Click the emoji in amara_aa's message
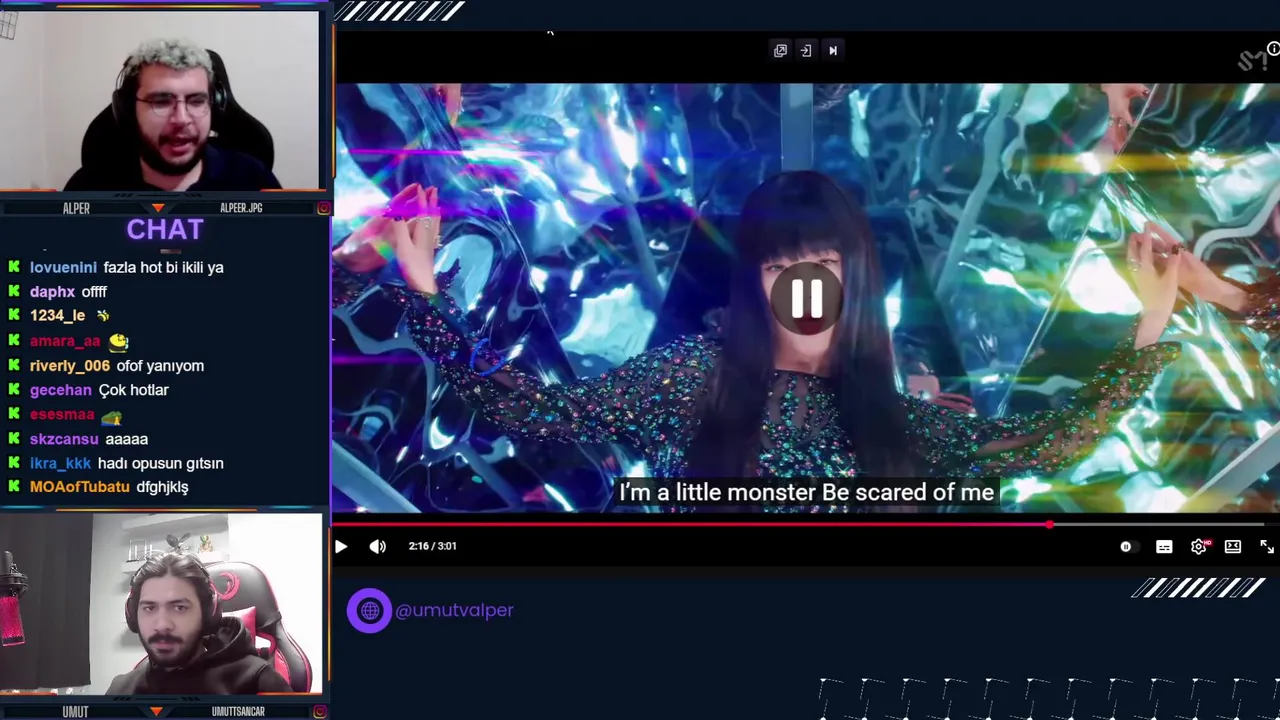Viewport: 1280px width, 720px height. pos(119,341)
